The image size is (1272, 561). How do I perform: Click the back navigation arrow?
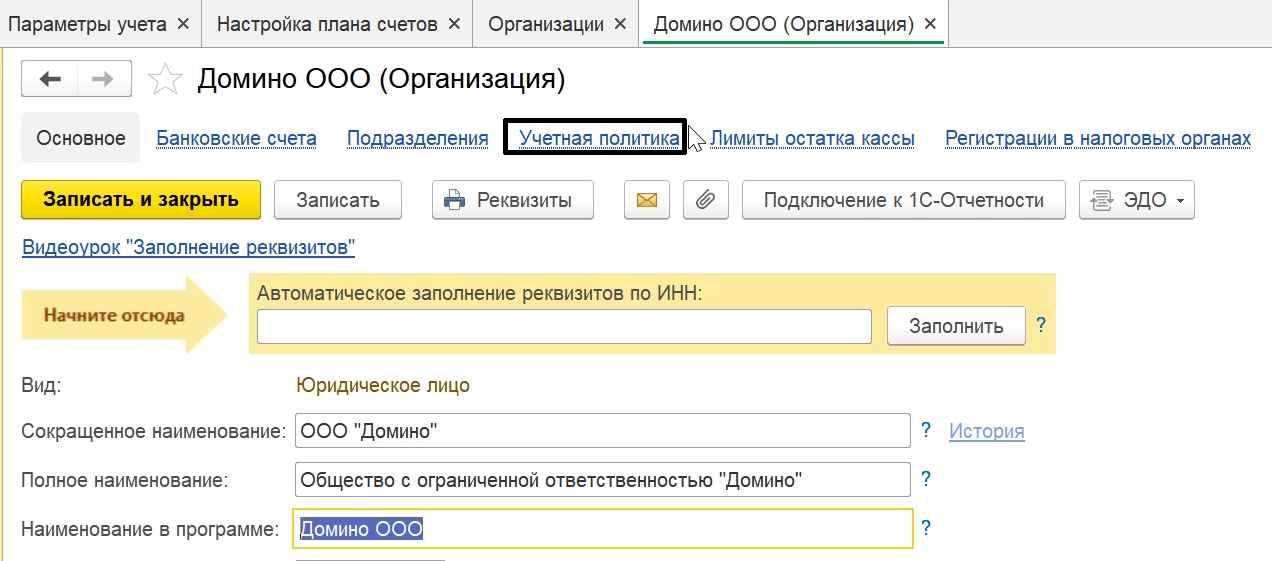(x=50, y=80)
